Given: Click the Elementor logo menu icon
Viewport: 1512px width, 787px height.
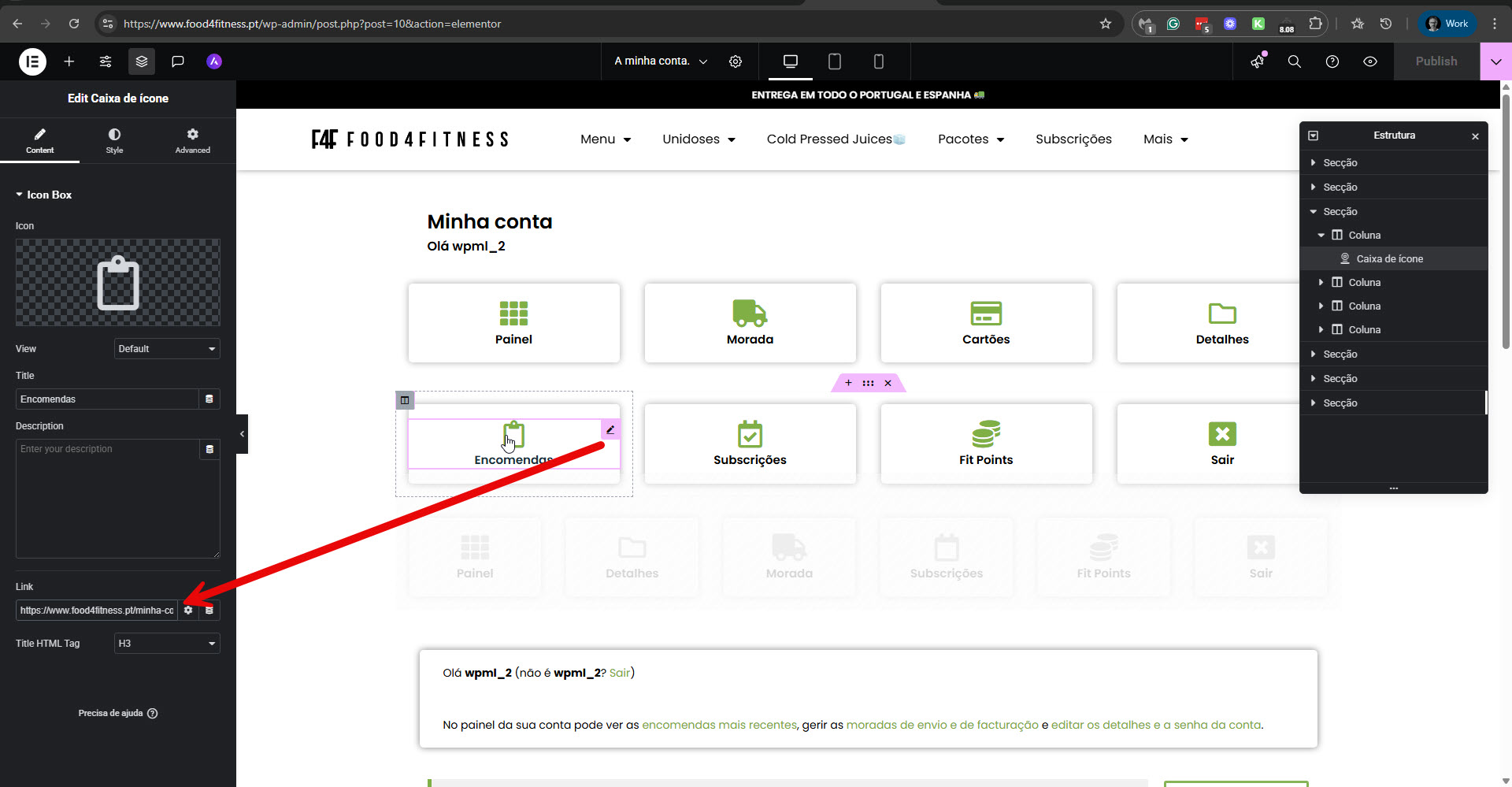Looking at the screenshot, I should [32, 61].
